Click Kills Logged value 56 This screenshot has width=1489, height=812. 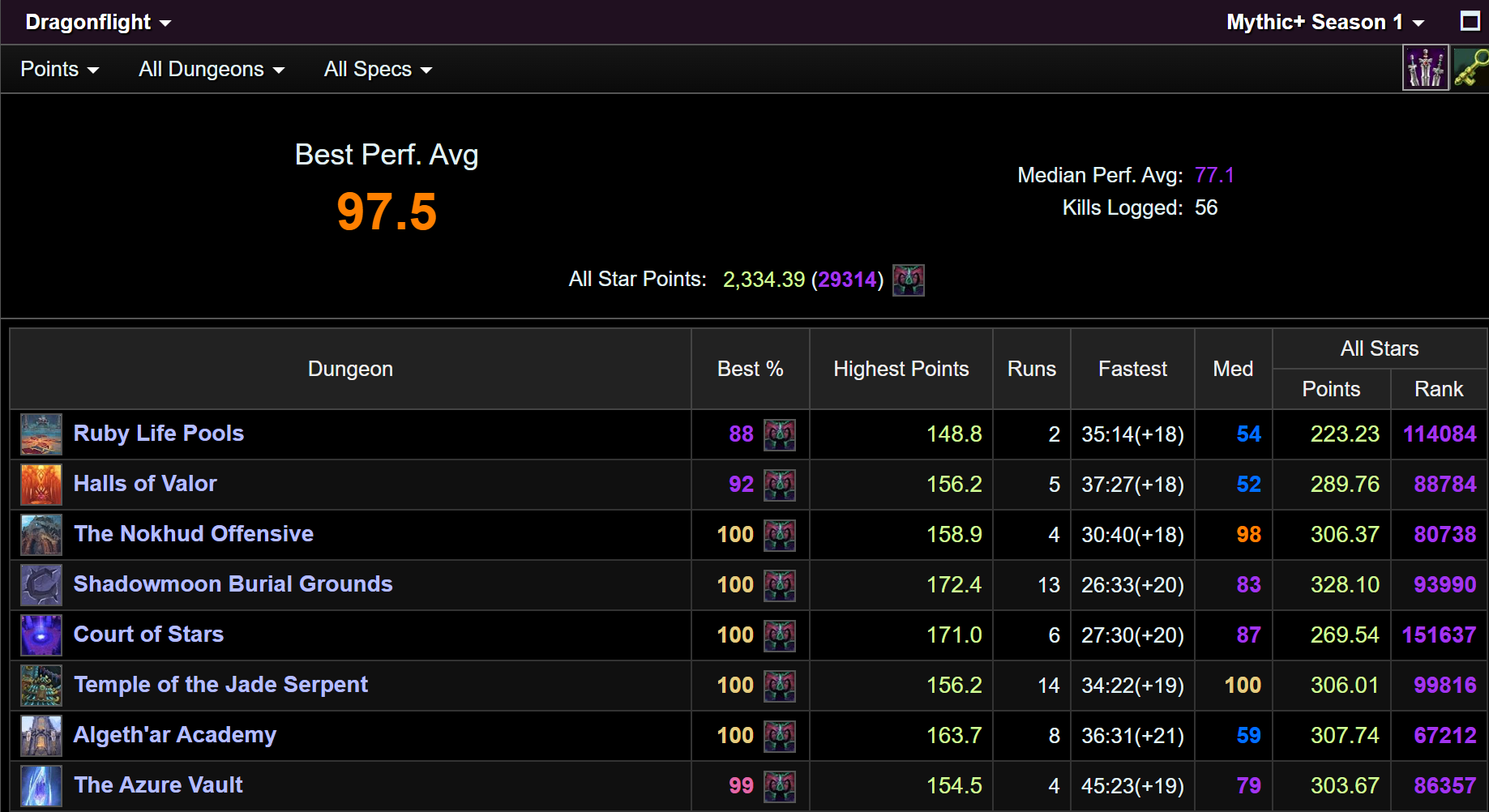point(1206,207)
